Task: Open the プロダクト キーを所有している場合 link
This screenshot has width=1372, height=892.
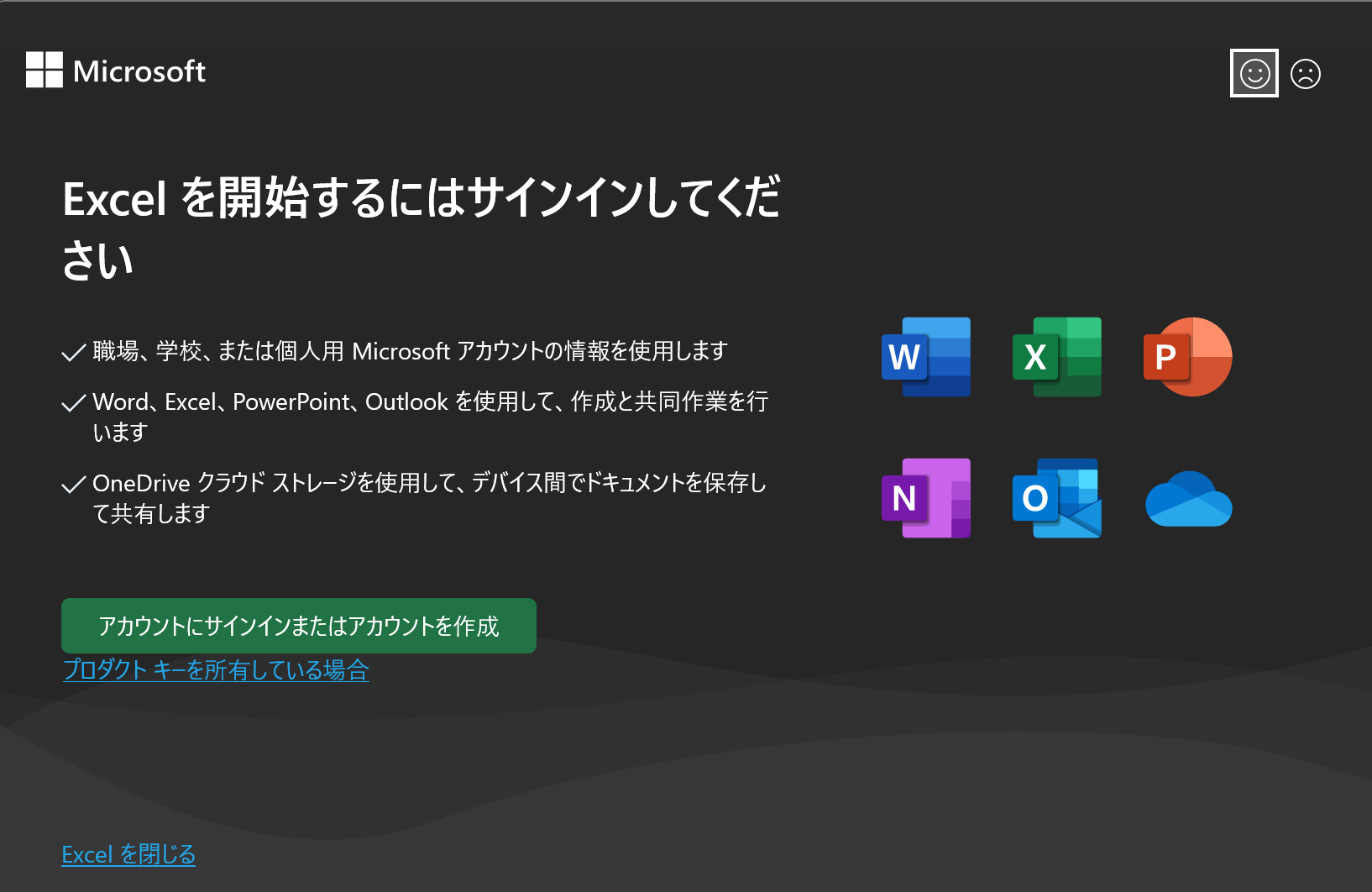Action: pyautogui.click(x=216, y=669)
